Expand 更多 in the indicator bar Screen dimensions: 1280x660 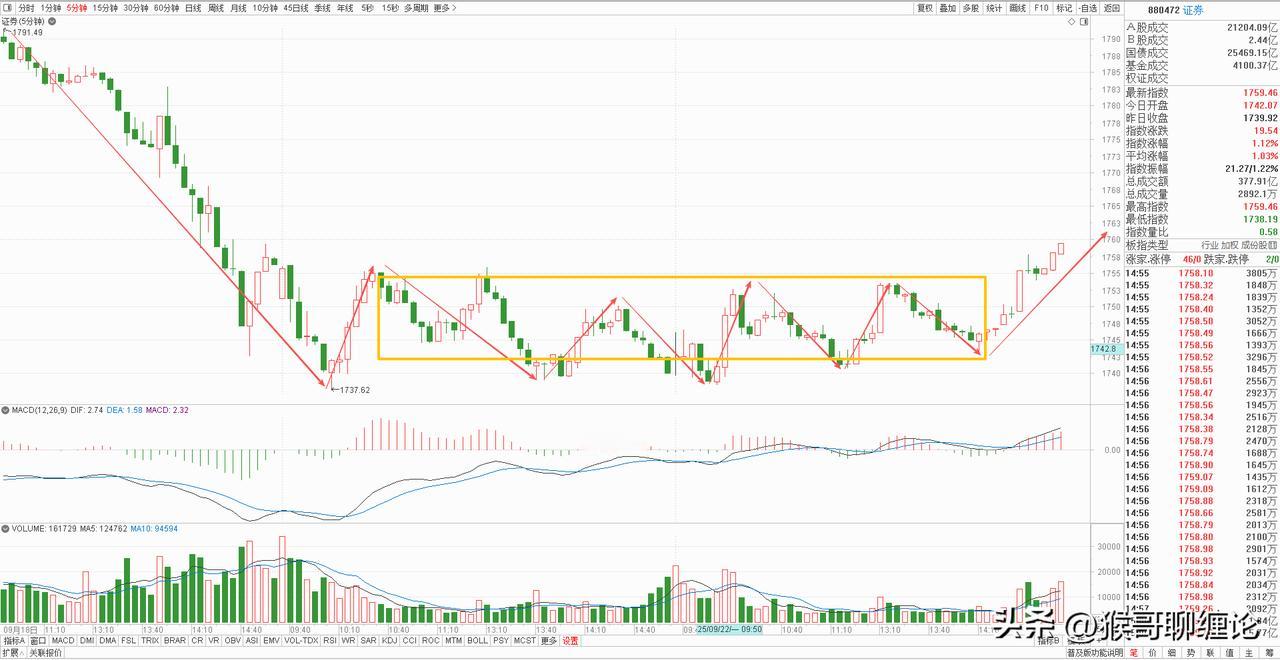548,641
